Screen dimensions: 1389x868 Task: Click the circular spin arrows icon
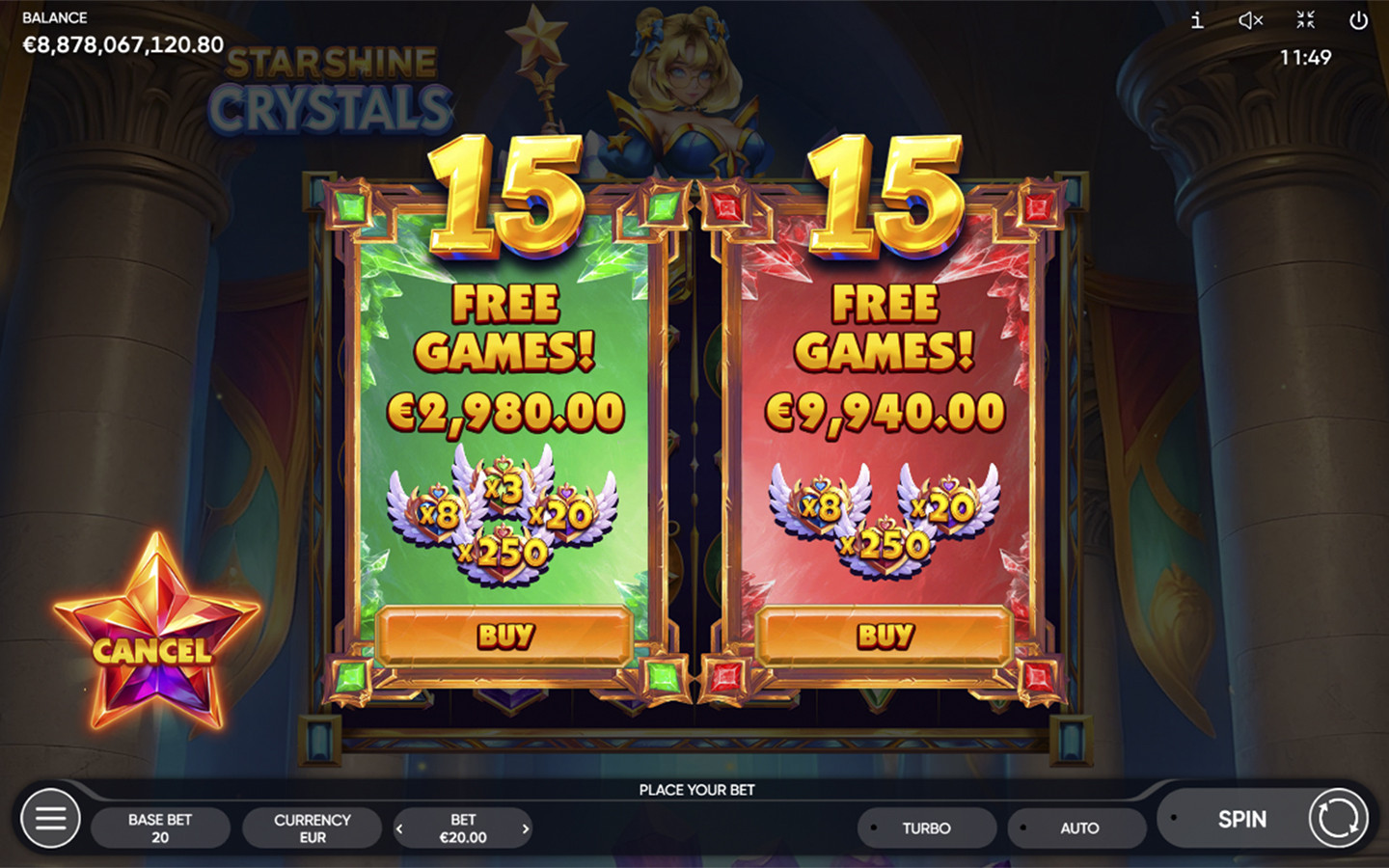pos(1338,819)
